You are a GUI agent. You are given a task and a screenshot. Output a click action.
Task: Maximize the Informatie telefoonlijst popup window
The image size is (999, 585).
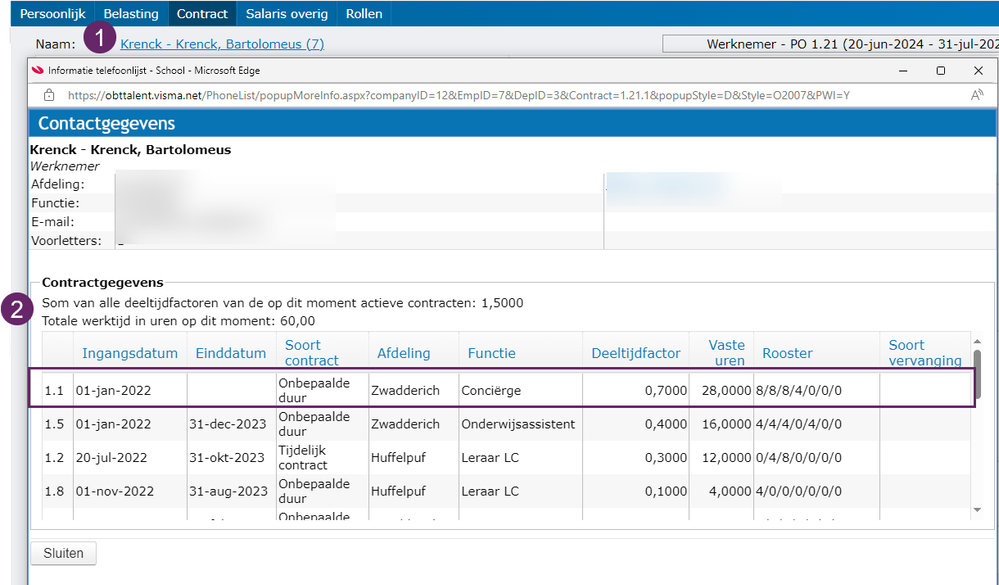tap(940, 71)
